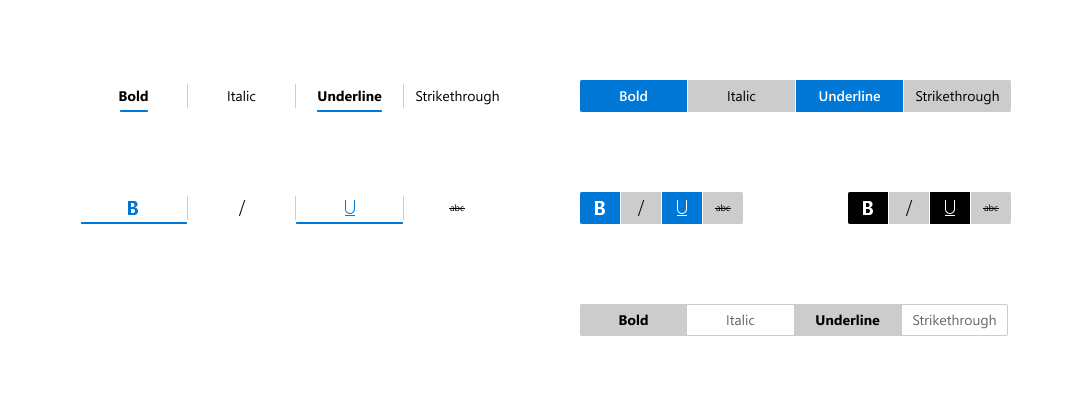
Task: Toggle the gray-filled Underline segment in outlined group
Action: pyautogui.click(x=847, y=320)
